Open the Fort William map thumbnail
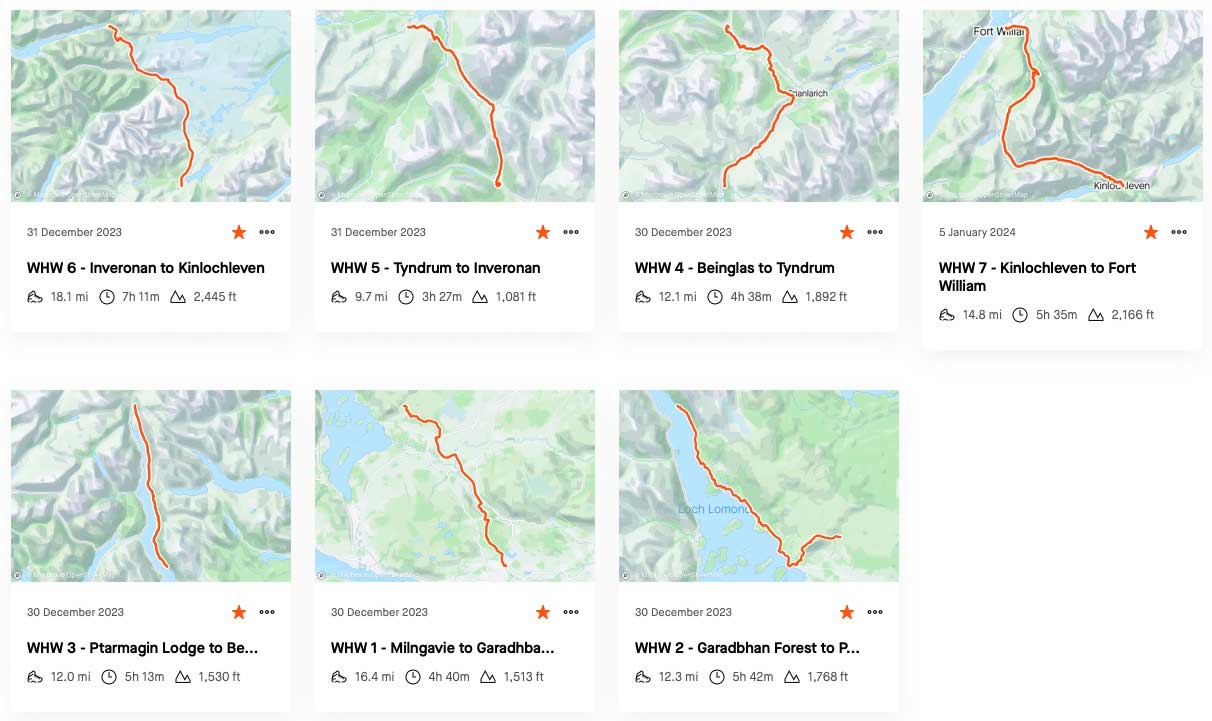1212x721 pixels. coord(1063,106)
